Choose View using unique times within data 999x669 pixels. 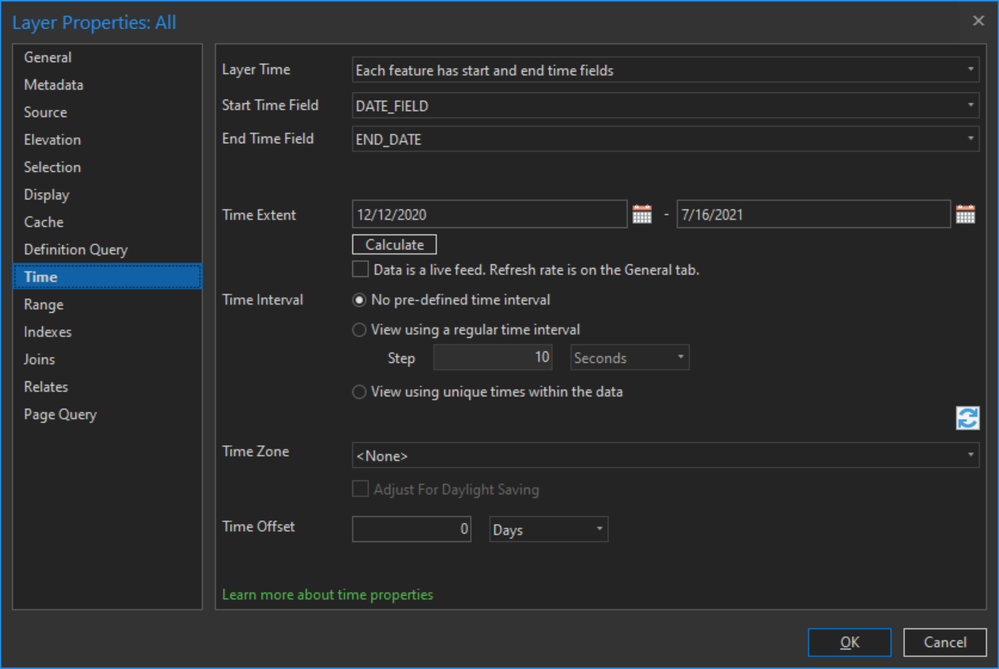coord(360,392)
